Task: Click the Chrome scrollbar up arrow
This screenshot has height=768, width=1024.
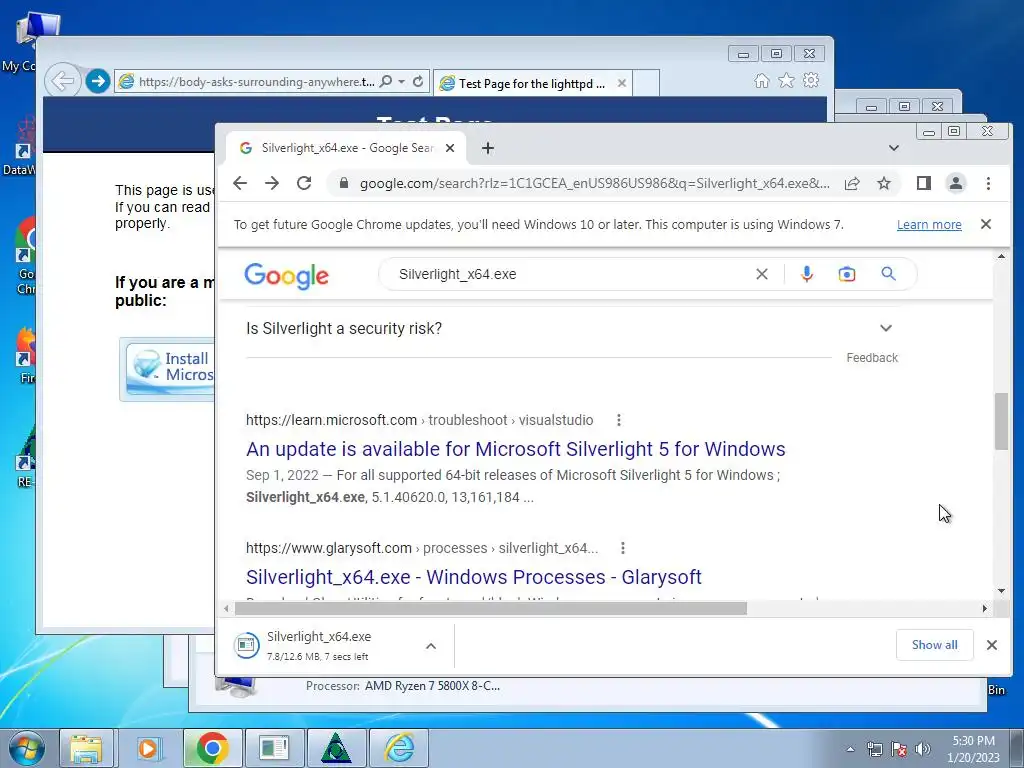Action: [1001, 257]
